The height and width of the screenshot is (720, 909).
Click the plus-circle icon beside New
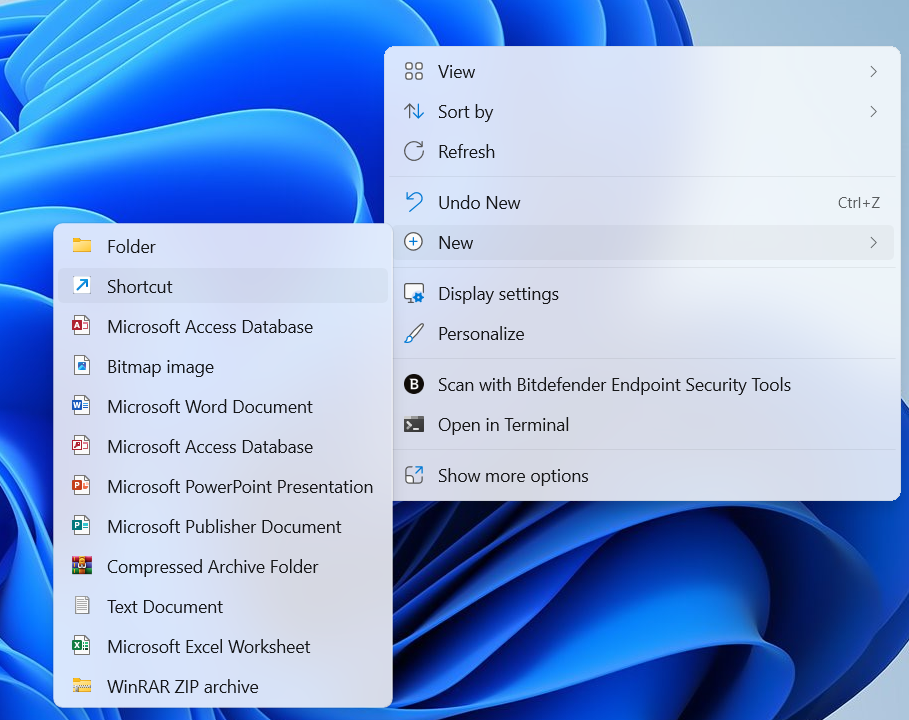click(413, 242)
